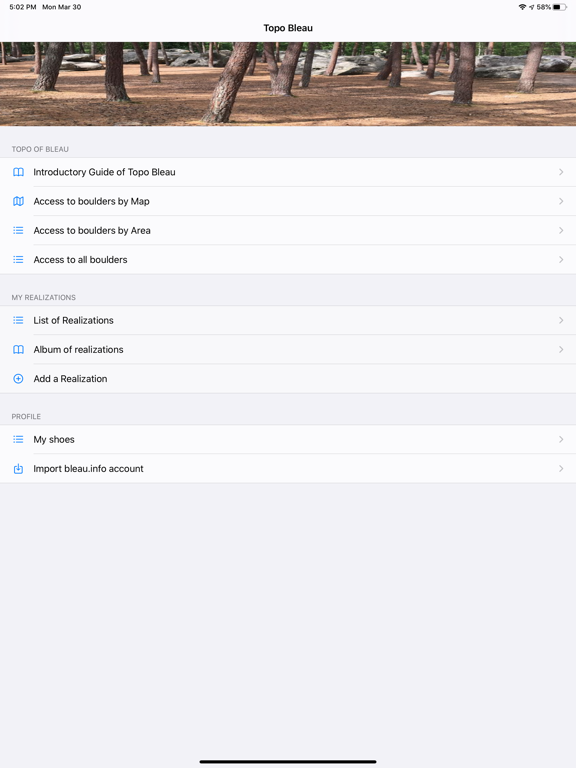Expand the My shoes row chevron

coord(561,439)
